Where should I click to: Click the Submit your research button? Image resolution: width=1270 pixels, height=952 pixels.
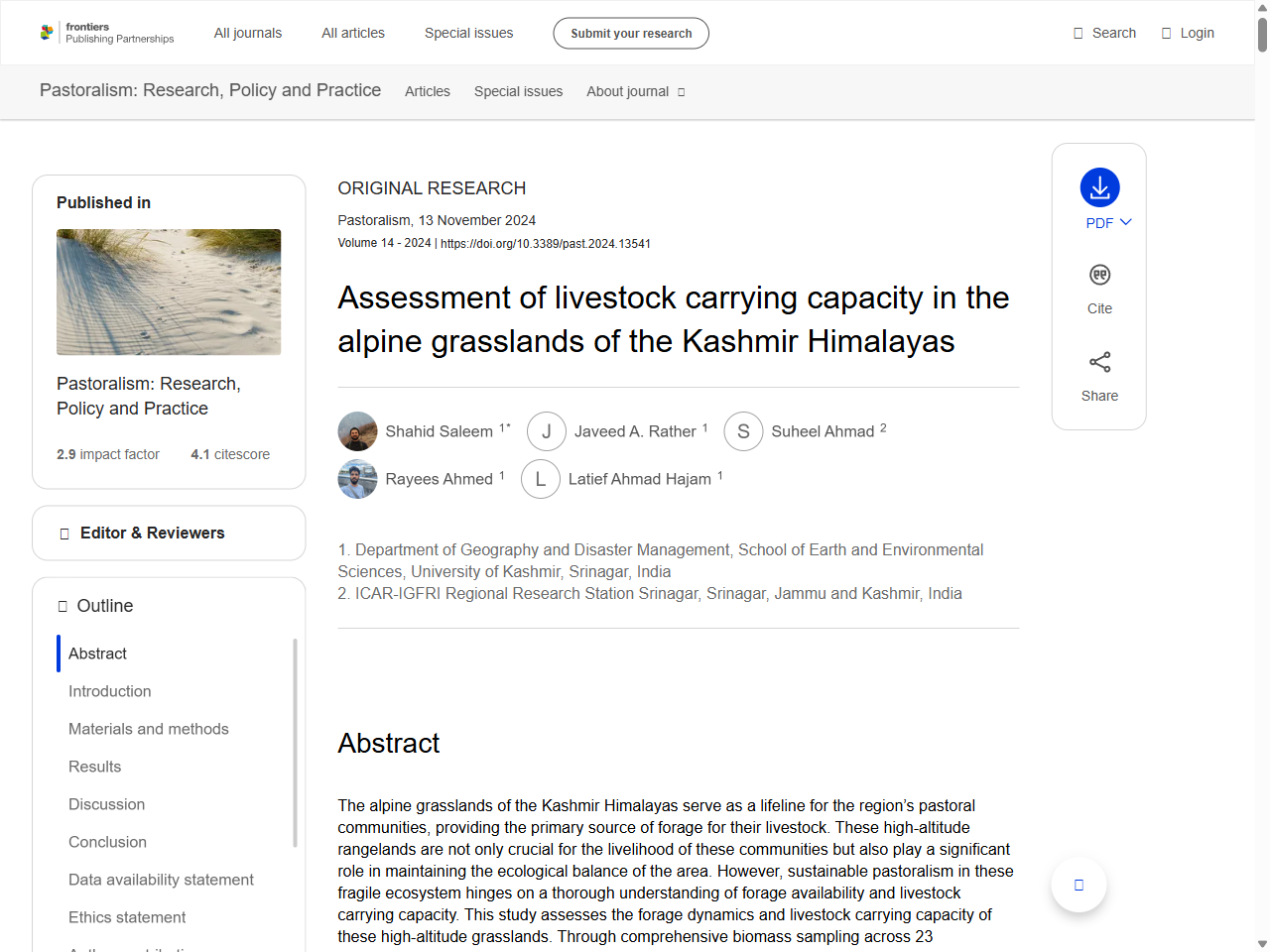[630, 33]
